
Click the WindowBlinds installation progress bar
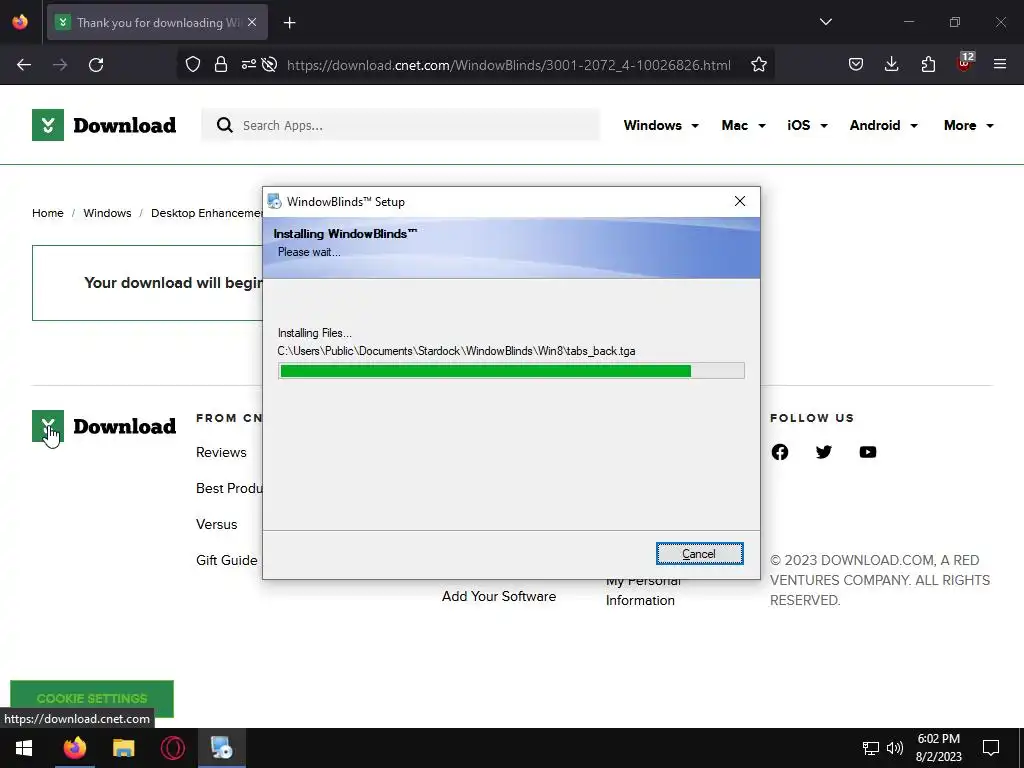tap(511, 371)
